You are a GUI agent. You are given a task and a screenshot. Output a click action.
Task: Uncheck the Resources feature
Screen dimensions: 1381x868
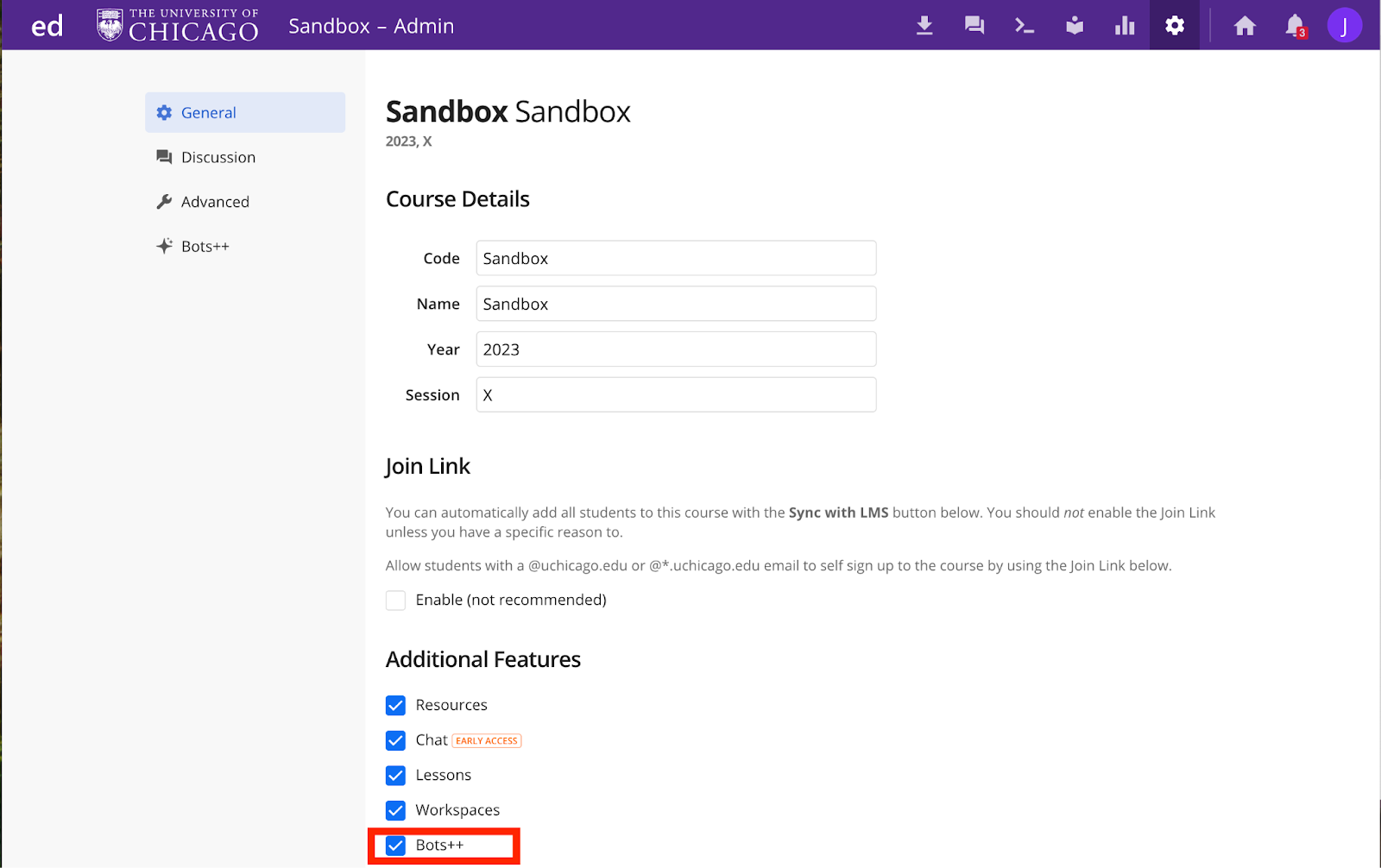pos(395,706)
